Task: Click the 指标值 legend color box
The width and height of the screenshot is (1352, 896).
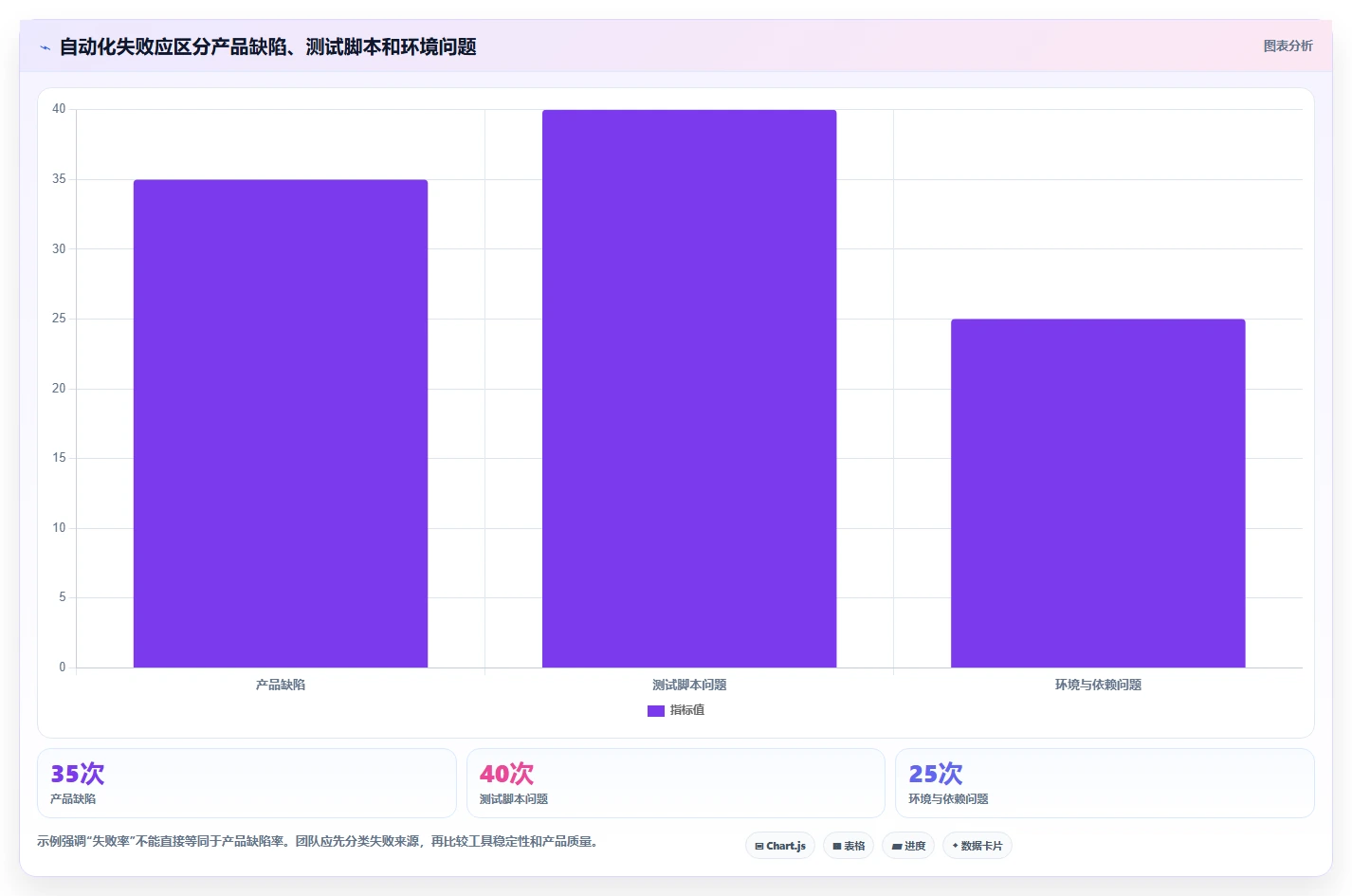Action: [x=655, y=710]
